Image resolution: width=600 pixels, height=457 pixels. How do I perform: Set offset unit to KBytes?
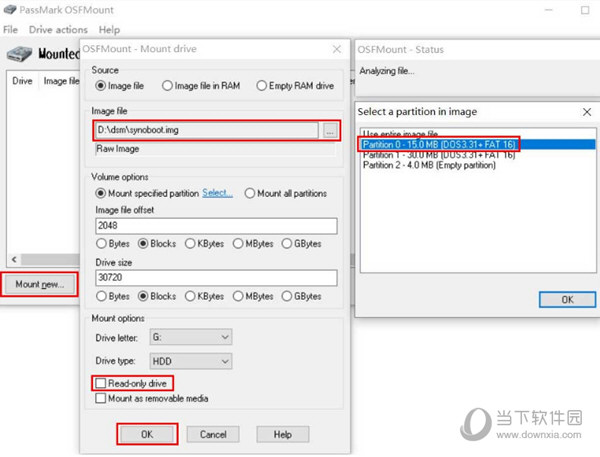(x=190, y=243)
